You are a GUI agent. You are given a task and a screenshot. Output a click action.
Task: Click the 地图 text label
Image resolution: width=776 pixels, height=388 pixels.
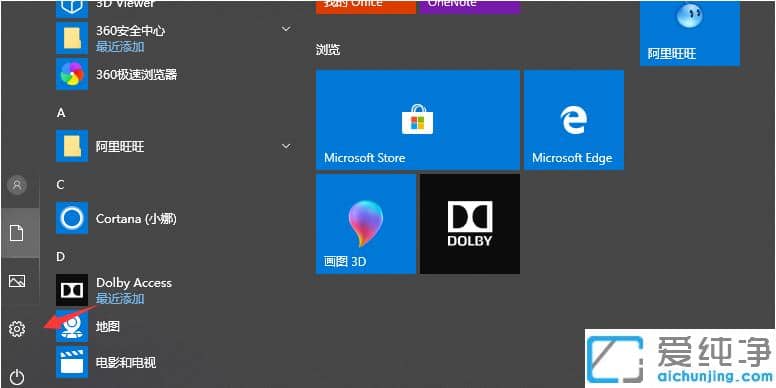tap(108, 327)
